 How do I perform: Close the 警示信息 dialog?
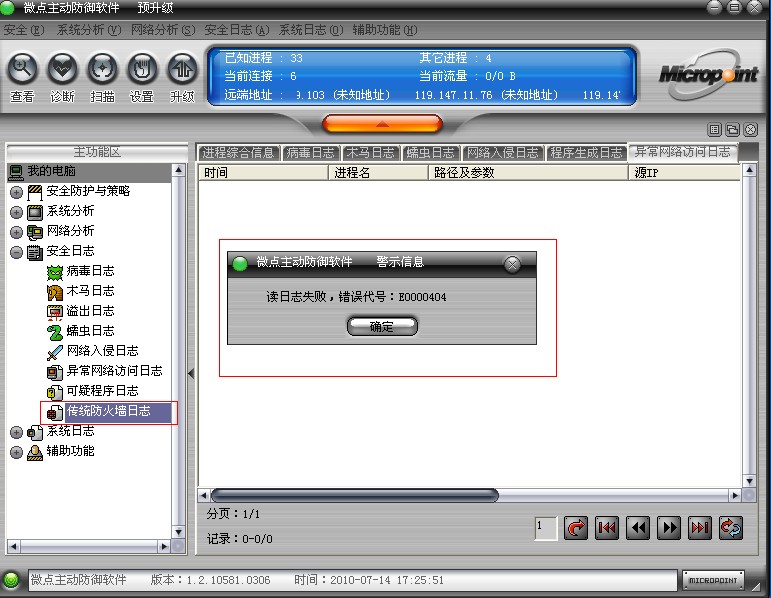512,264
